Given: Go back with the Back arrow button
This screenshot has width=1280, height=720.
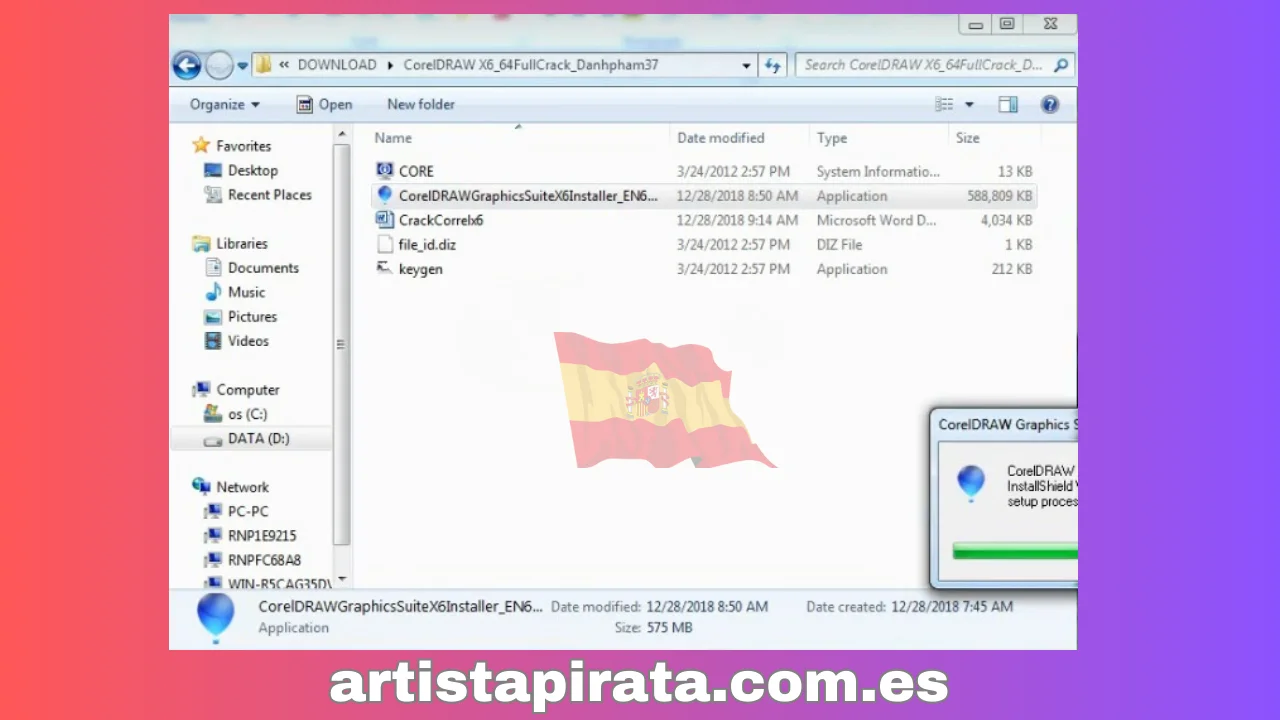Looking at the screenshot, I should click(x=187, y=65).
